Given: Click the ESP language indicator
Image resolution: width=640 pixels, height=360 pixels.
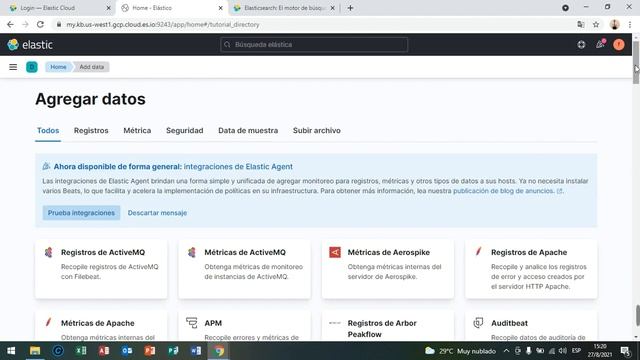Looking at the screenshot, I should point(576,351).
